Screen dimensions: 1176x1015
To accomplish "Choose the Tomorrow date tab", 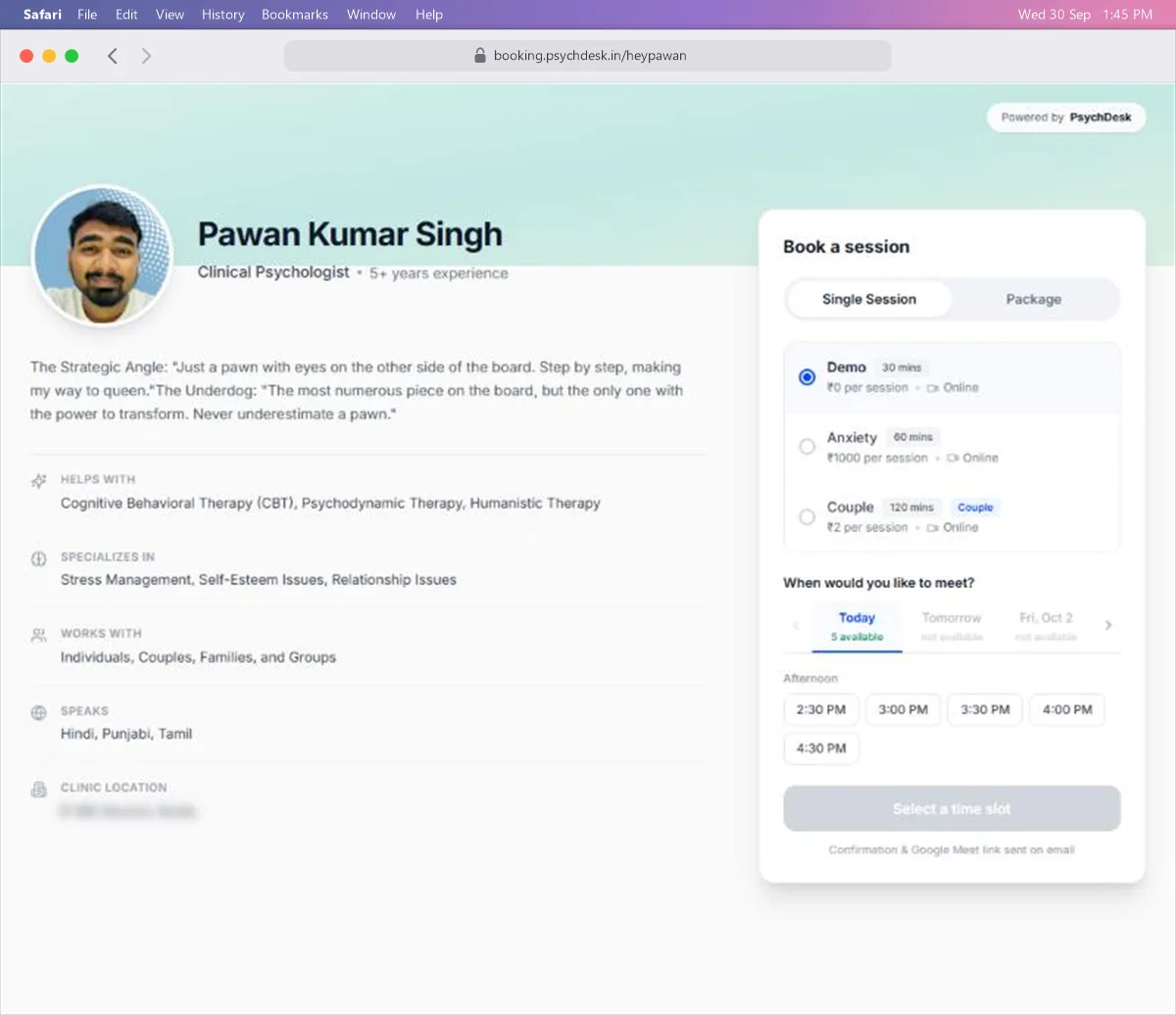I will (952, 627).
